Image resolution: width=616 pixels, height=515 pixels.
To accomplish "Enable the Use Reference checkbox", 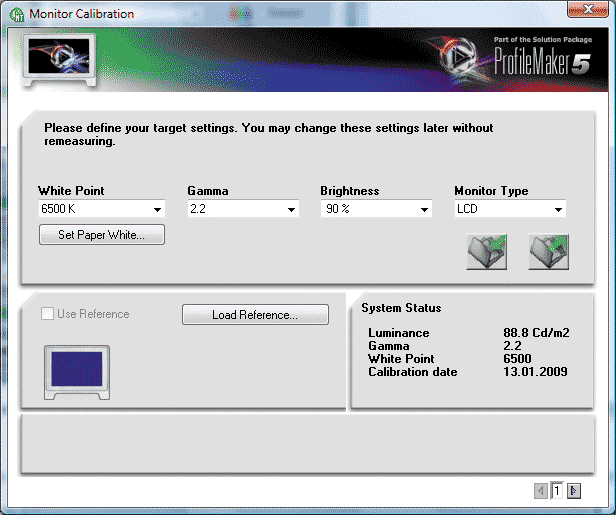I will pos(47,314).
